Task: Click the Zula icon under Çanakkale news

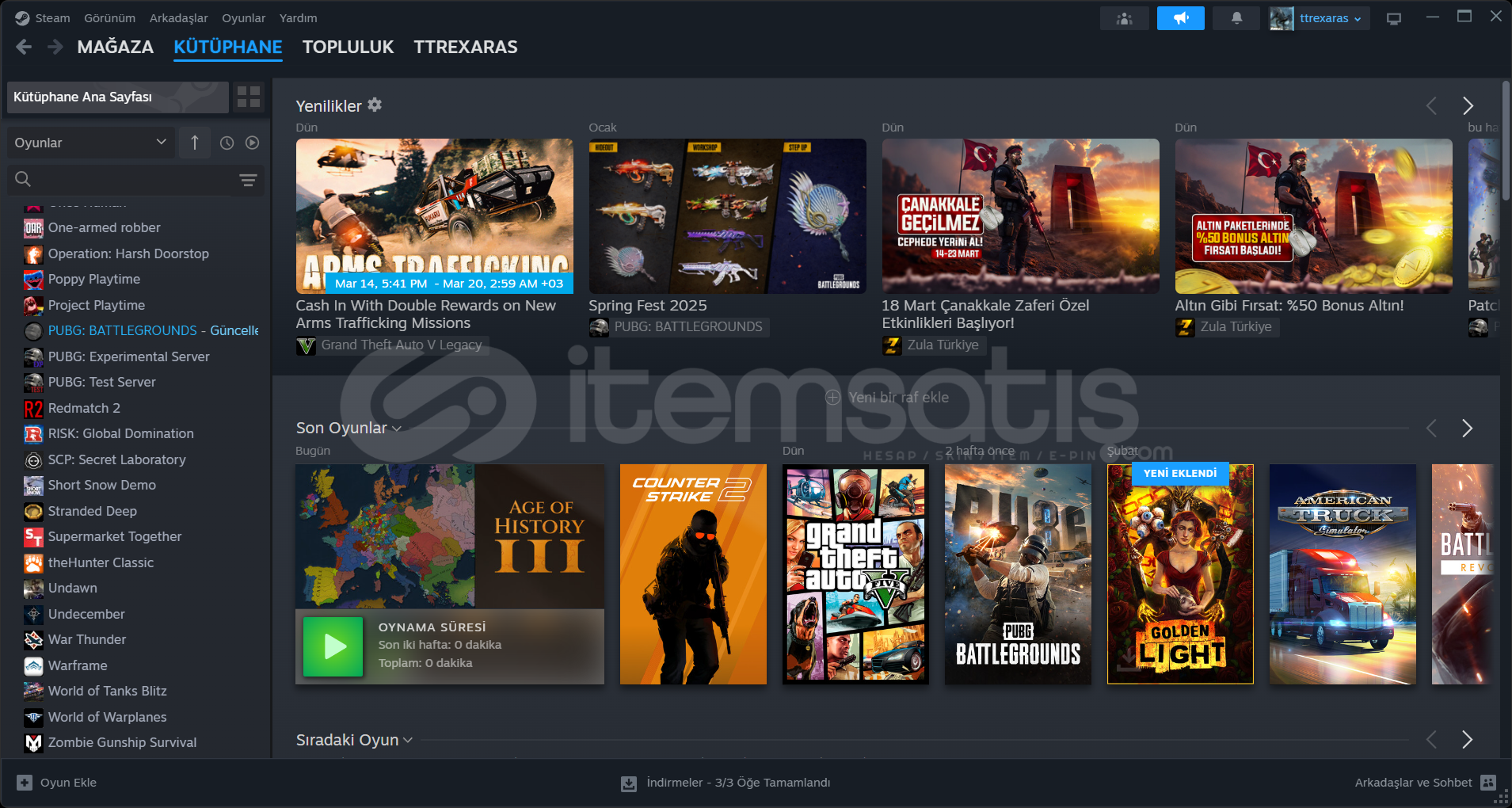Action: (892, 345)
